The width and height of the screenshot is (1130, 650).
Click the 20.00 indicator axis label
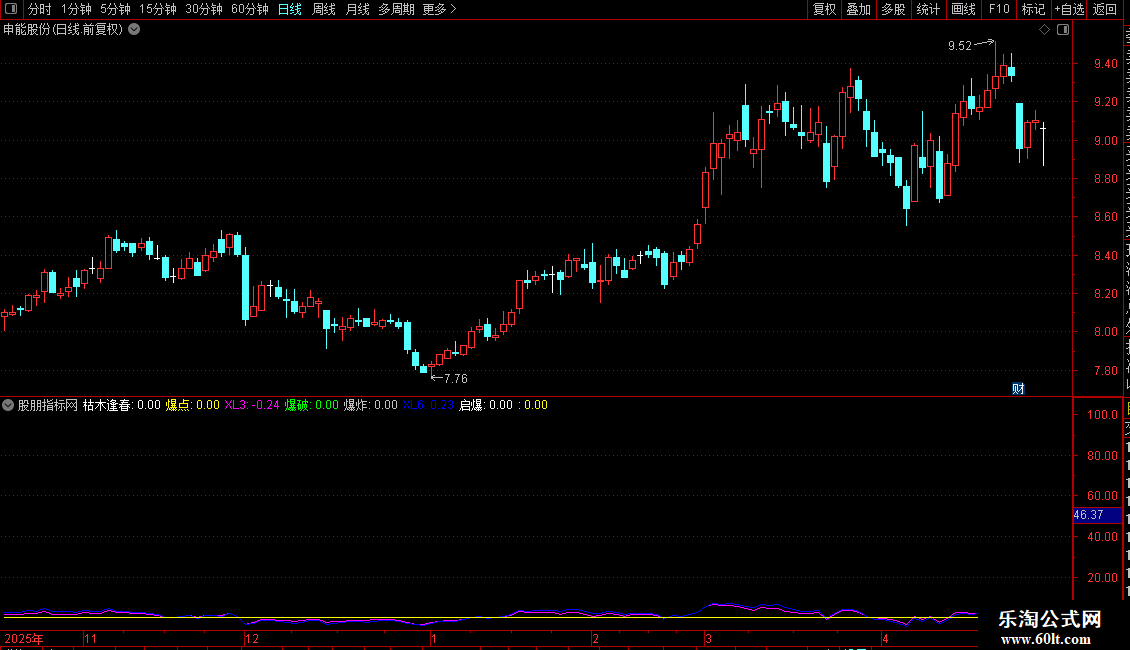(x=1103, y=578)
